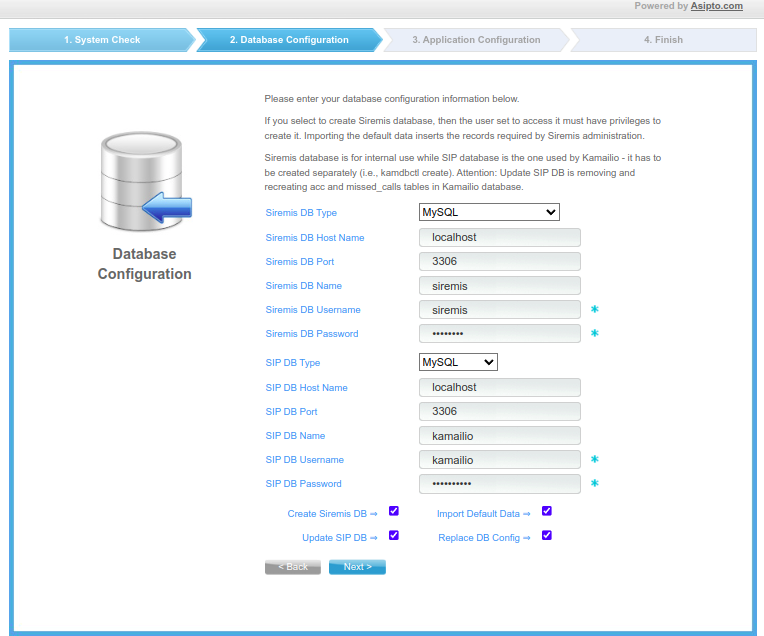Image resolution: width=764 pixels, height=636 pixels.
Task: Go to the System Check step tab
Action: 102,39
